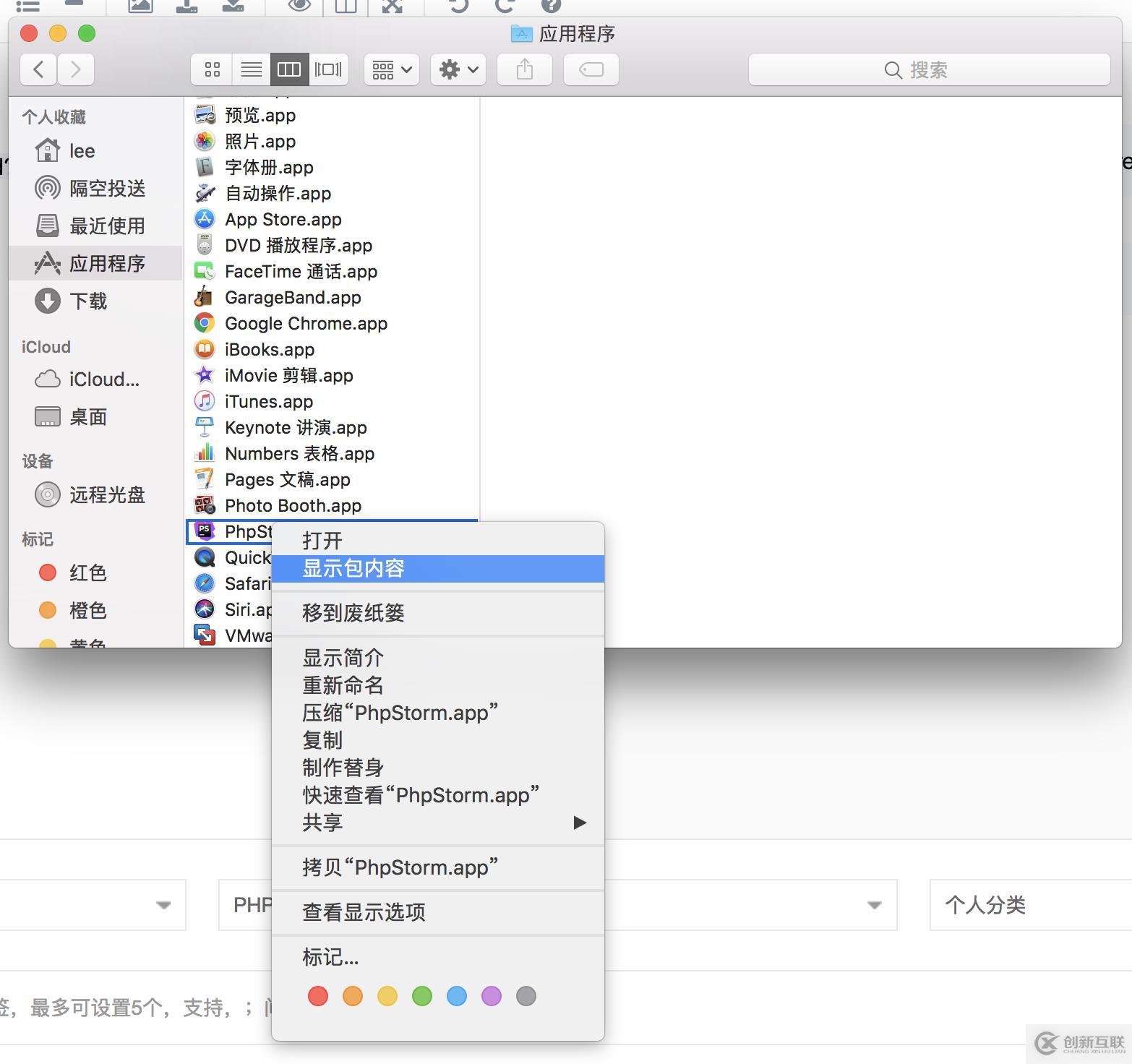Select the App Store.app icon

coord(205,219)
